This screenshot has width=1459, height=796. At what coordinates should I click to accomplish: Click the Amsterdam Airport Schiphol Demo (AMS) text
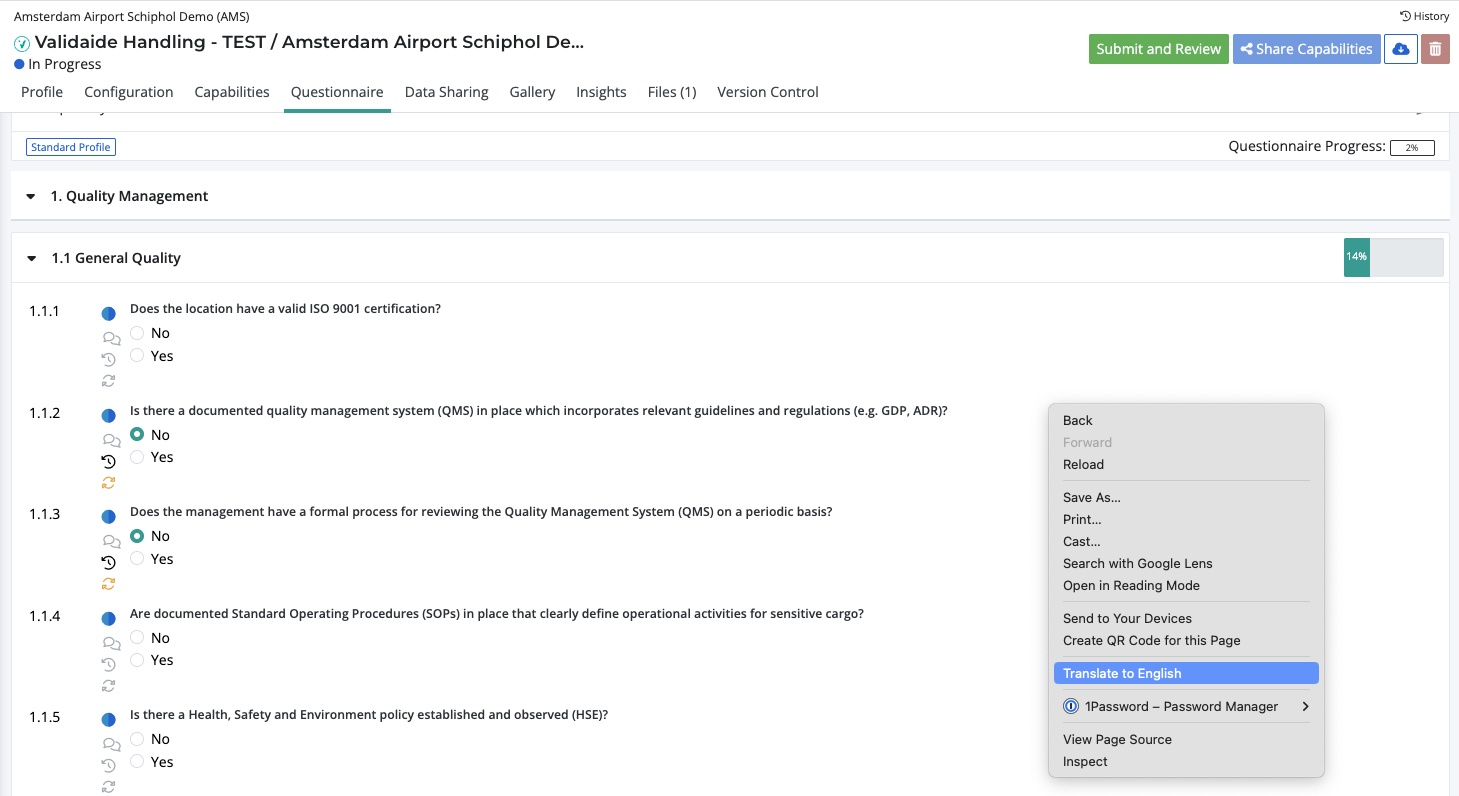pyautogui.click(x=132, y=17)
